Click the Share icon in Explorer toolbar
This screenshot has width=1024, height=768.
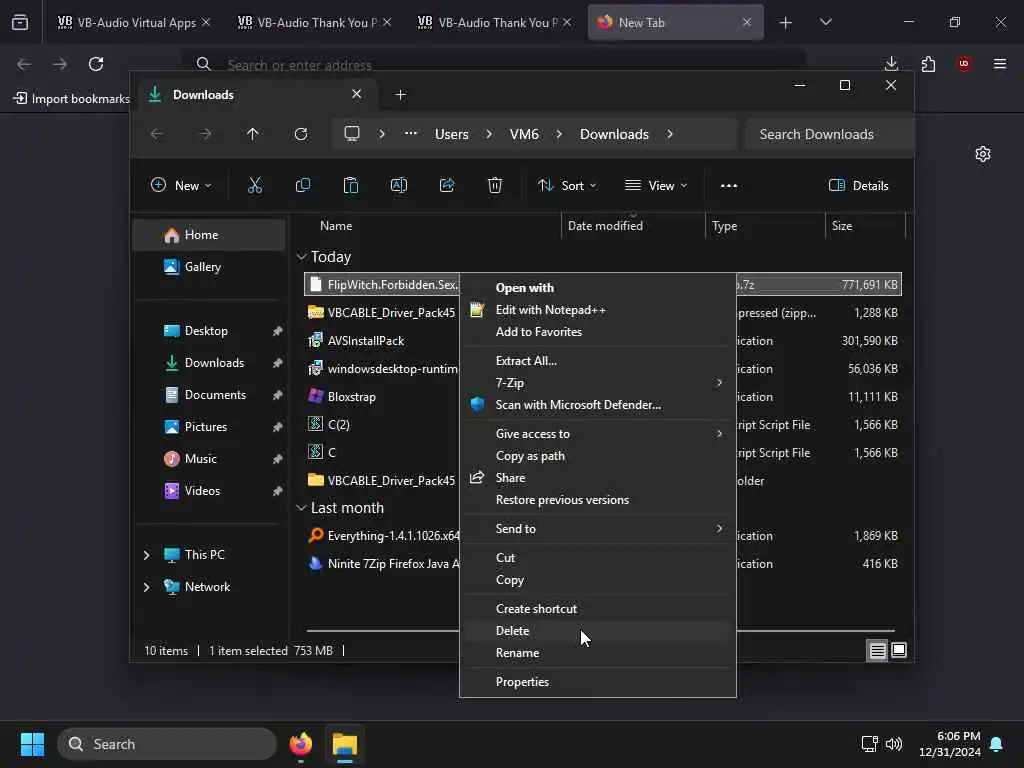[x=447, y=185]
